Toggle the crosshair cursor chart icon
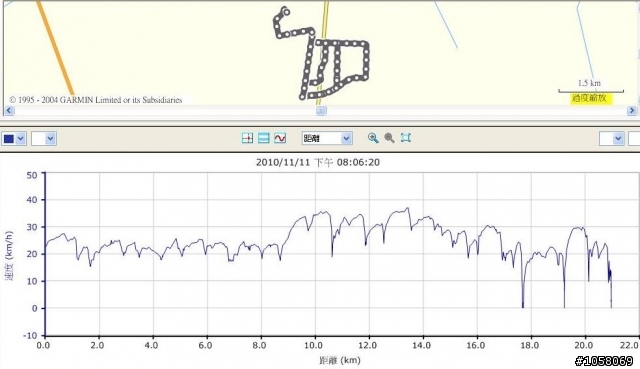This screenshot has height=369, width=640. click(247, 138)
